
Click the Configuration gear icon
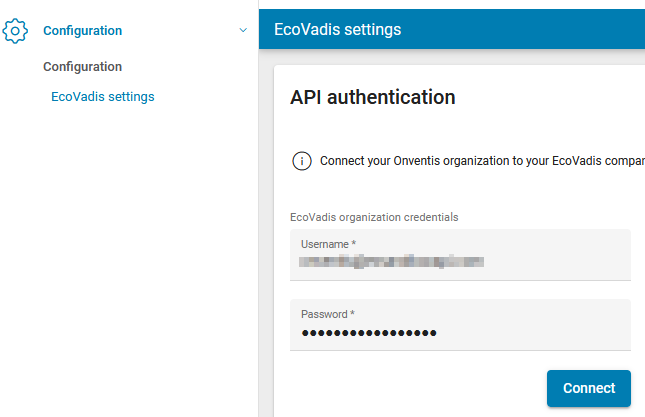coord(16,31)
